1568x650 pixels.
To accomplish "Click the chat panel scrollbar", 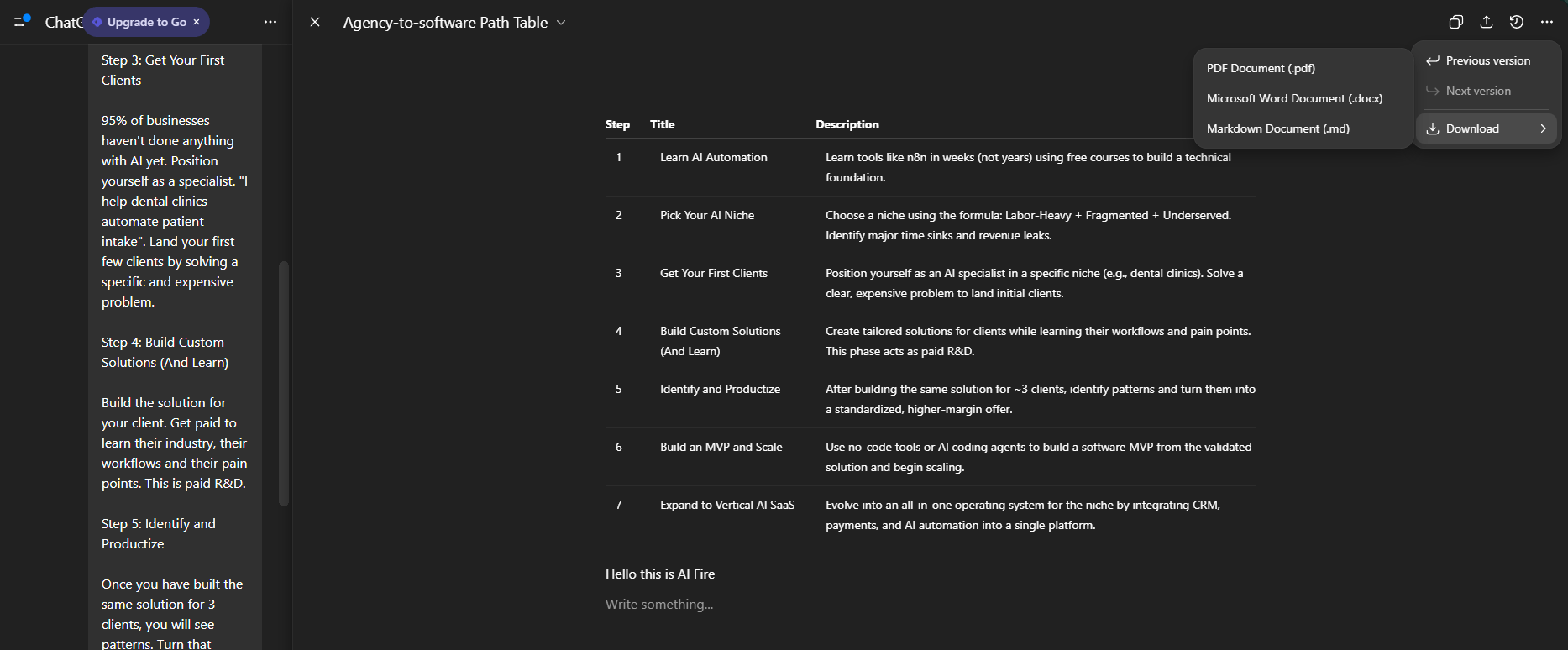I will tap(284, 383).
